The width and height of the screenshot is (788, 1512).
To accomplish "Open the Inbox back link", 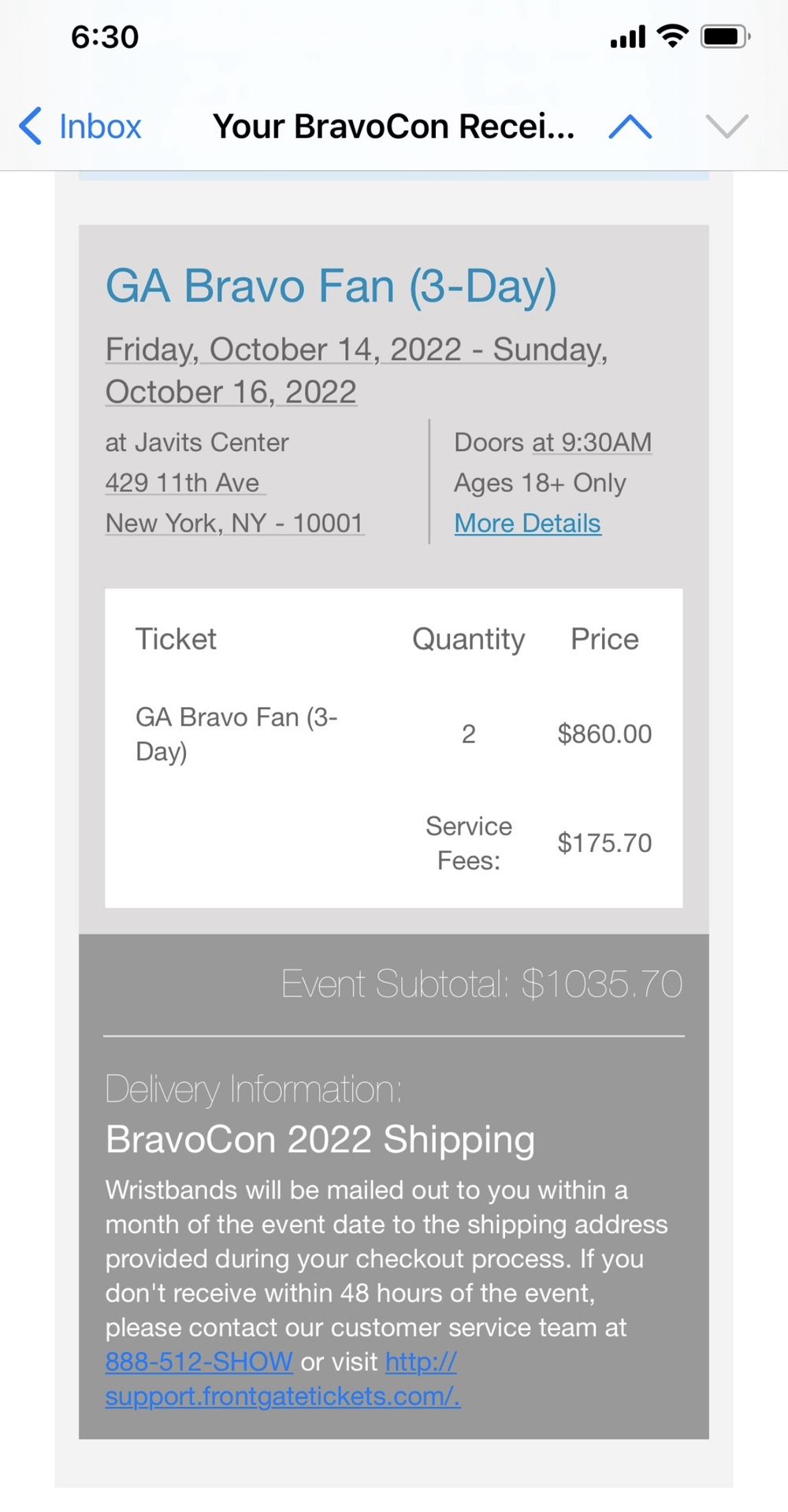I will [x=100, y=126].
